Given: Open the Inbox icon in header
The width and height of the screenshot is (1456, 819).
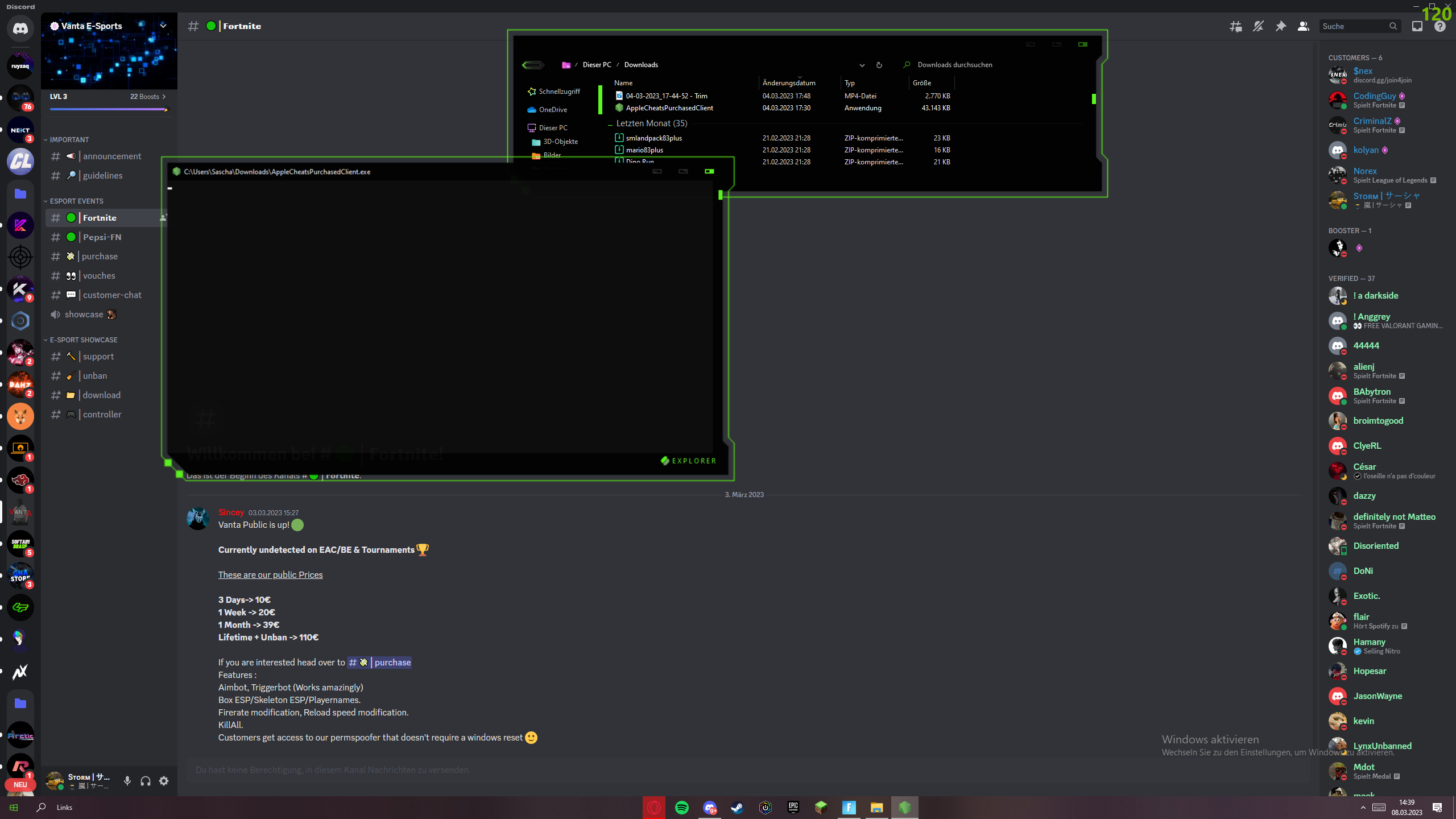Looking at the screenshot, I should click(x=1417, y=26).
